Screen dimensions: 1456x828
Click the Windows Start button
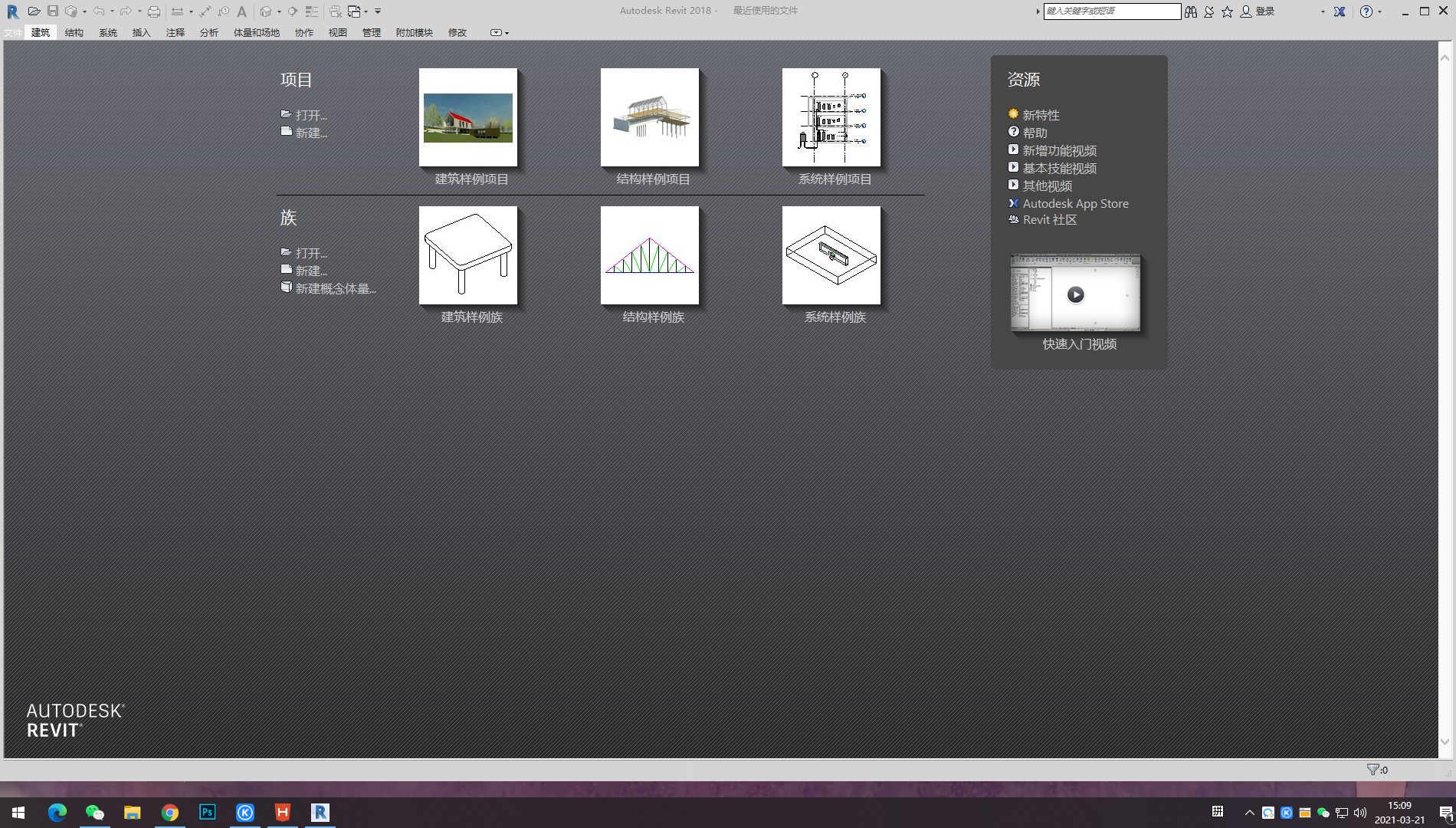click(x=18, y=813)
